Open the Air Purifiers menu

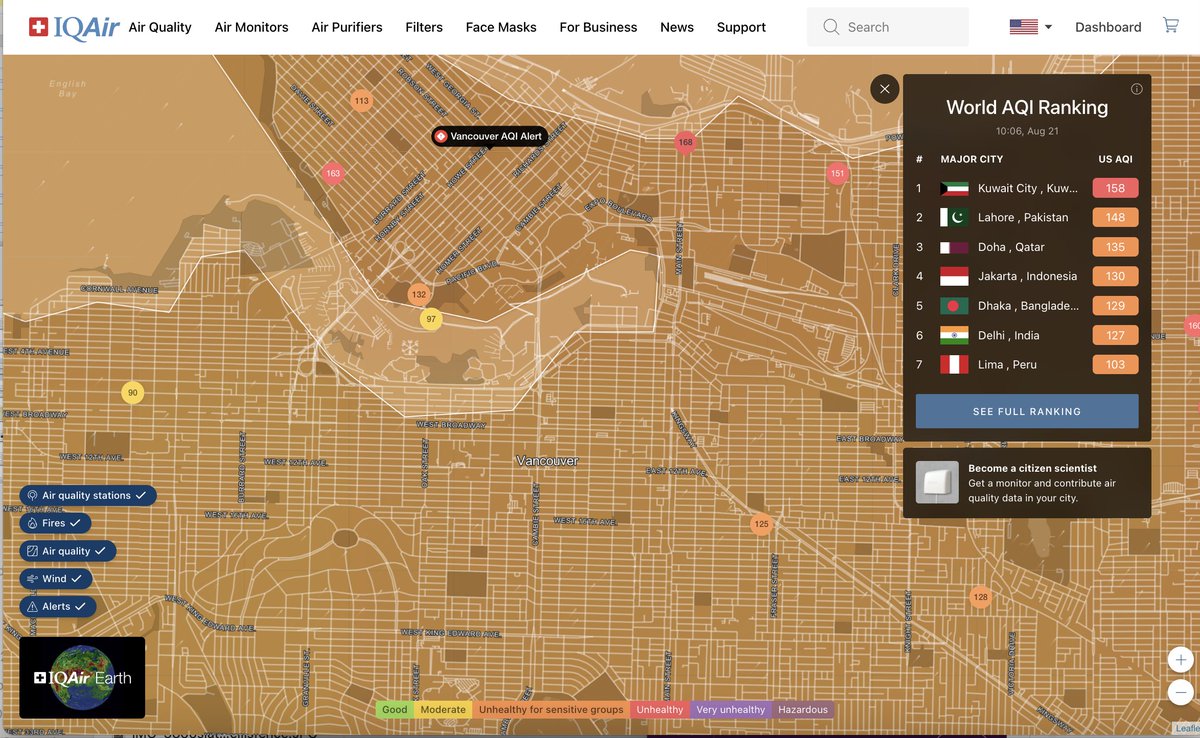(x=347, y=27)
